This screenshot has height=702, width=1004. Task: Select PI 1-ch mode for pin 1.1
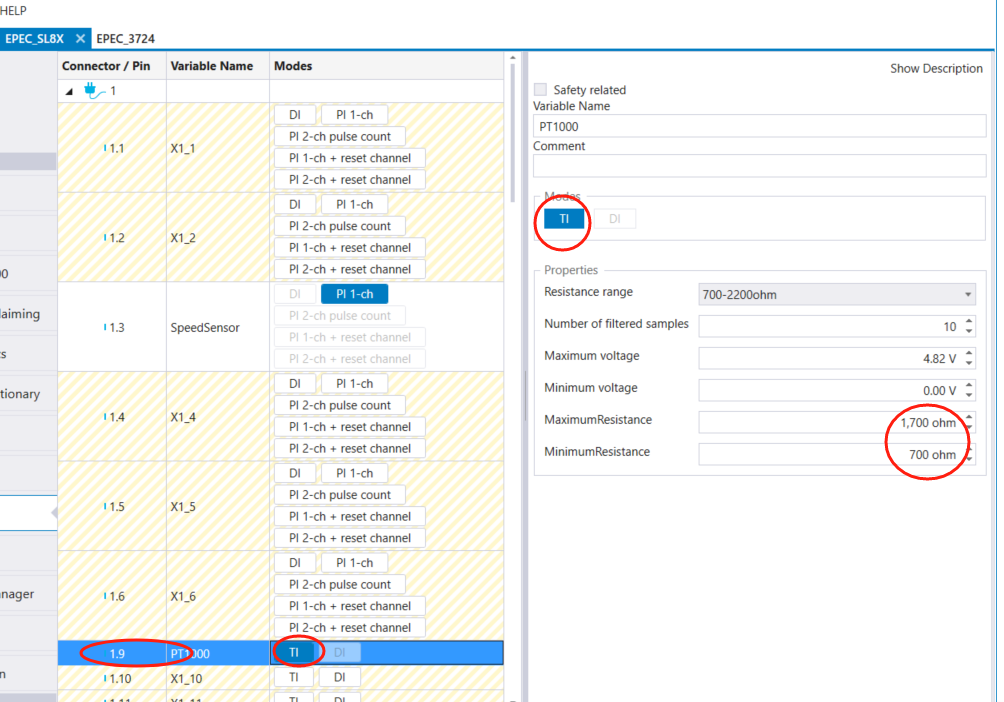(354, 115)
